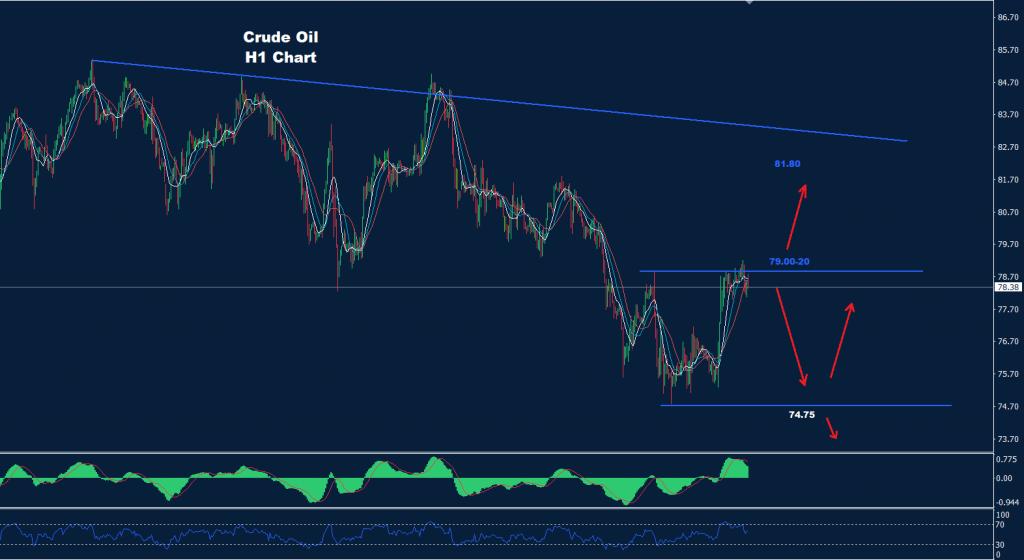Click the RSI oversold level 30 label
This screenshot has width=1024, height=560.
point(1000,544)
